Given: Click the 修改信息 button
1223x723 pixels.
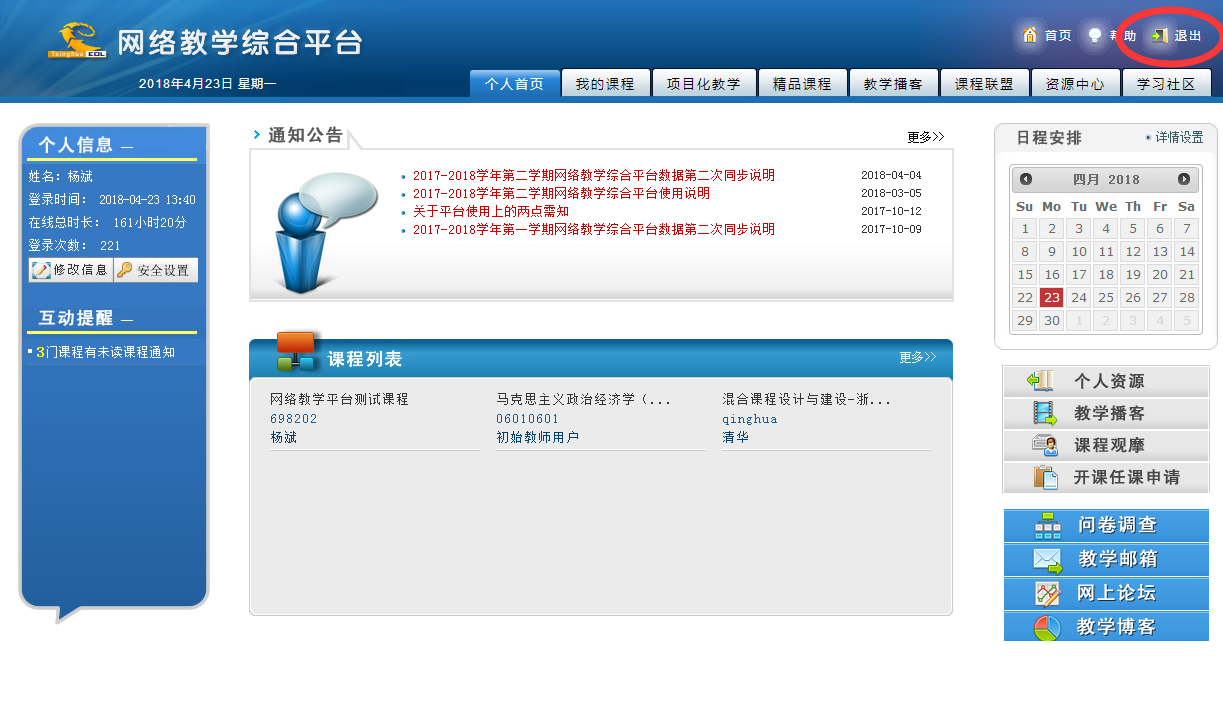Looking at the screenshot, I should (70, 270).
